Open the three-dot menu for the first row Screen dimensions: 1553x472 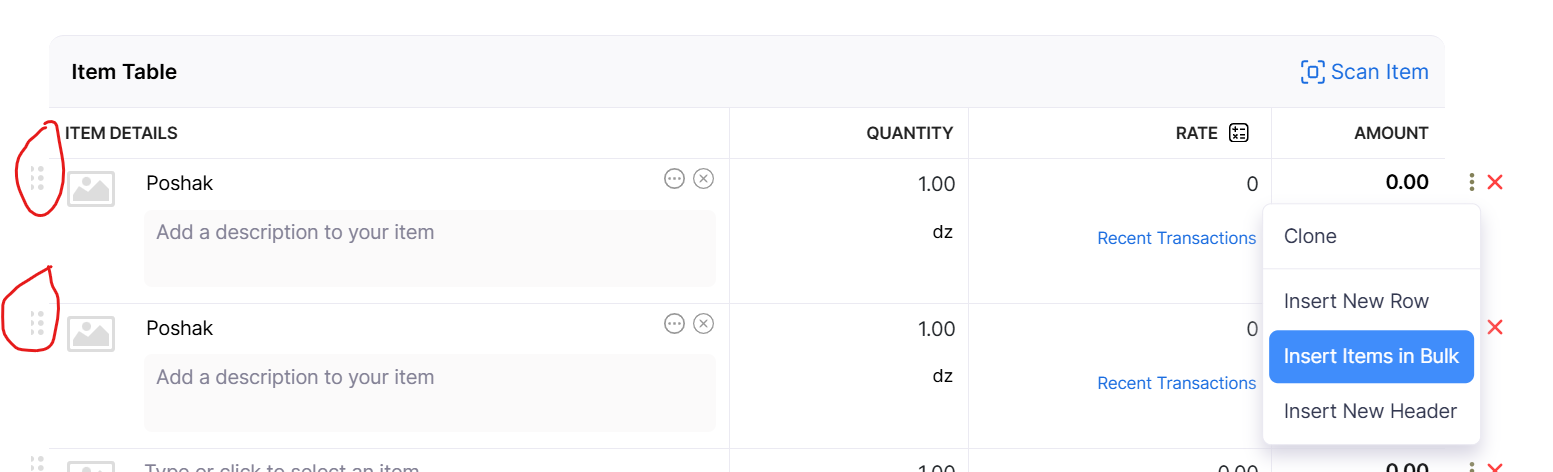pyautogui.click(x=1471, y=182)
